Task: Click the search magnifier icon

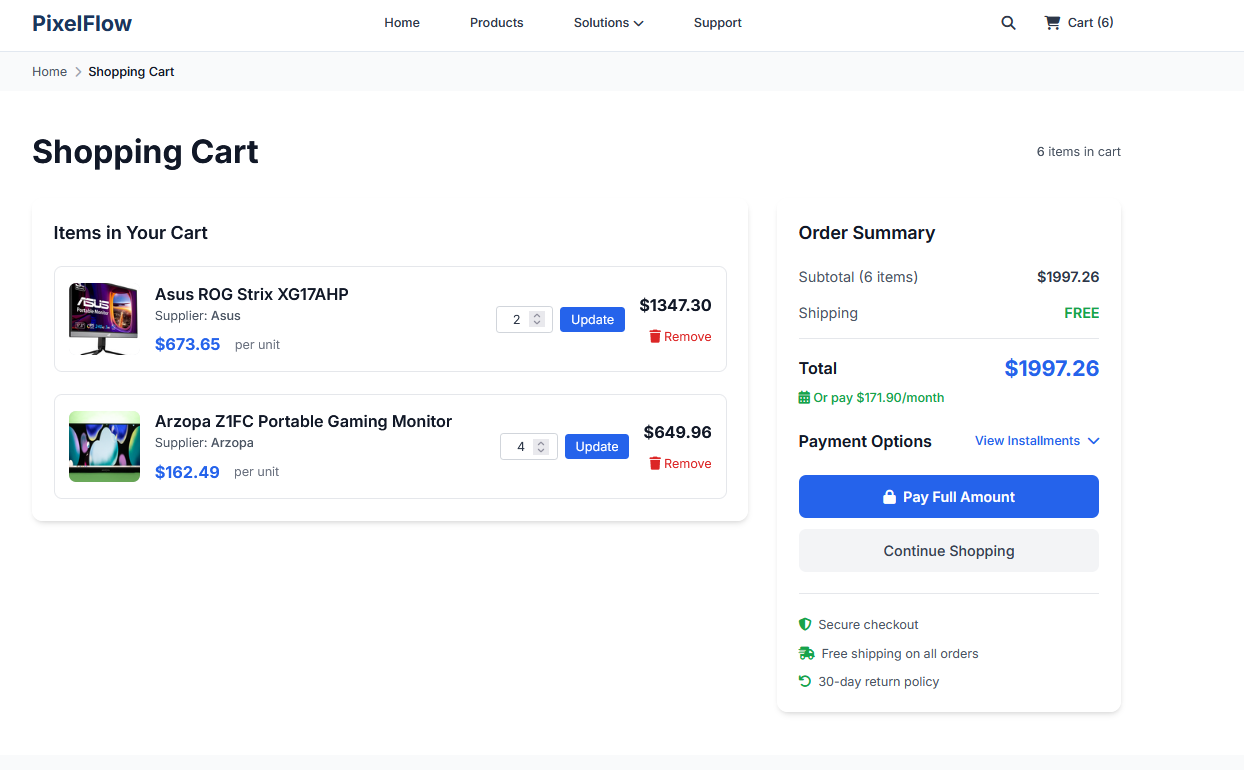Action: (1008, 23)
